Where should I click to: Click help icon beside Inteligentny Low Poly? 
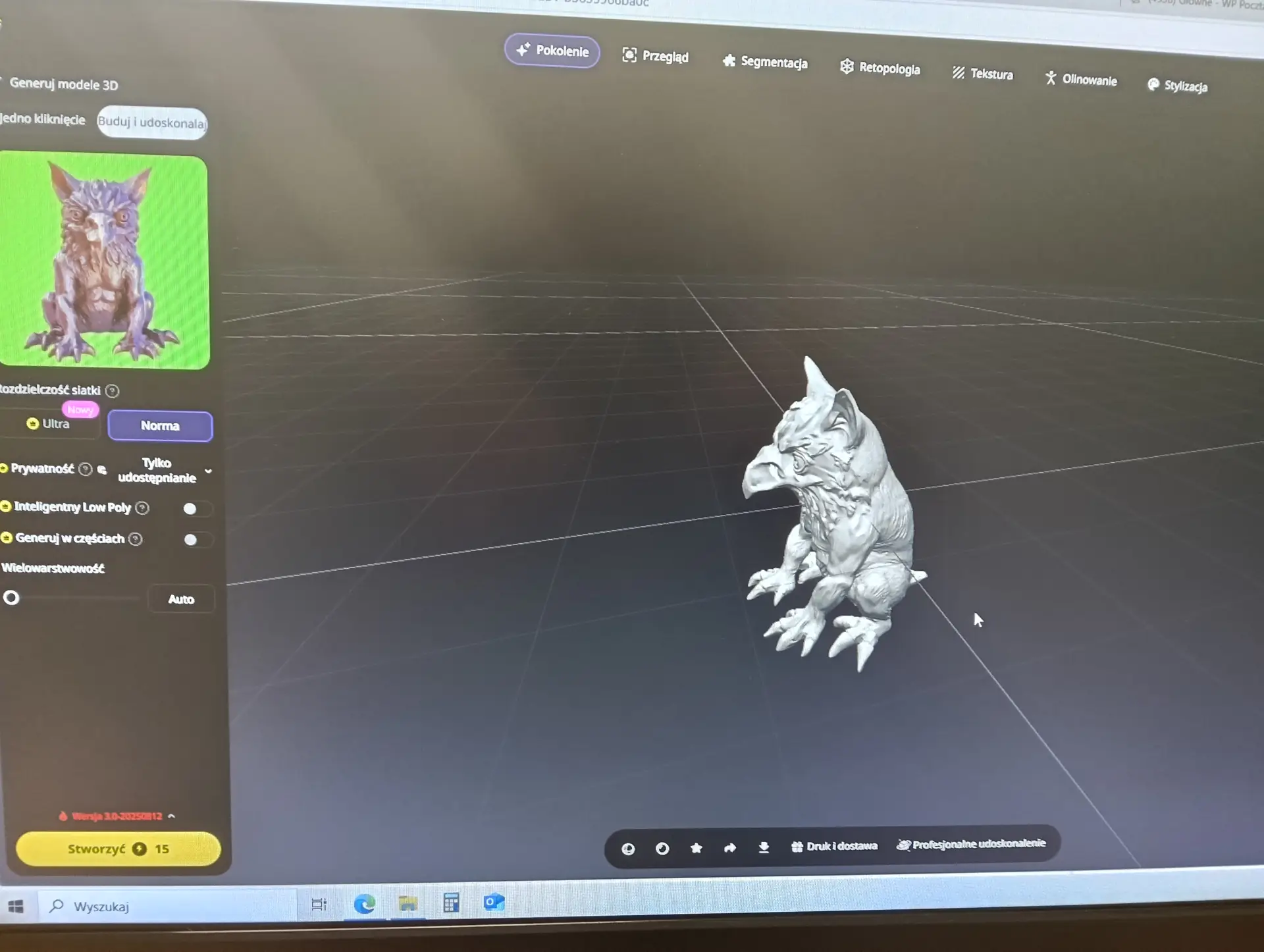(x=142, y=508)
